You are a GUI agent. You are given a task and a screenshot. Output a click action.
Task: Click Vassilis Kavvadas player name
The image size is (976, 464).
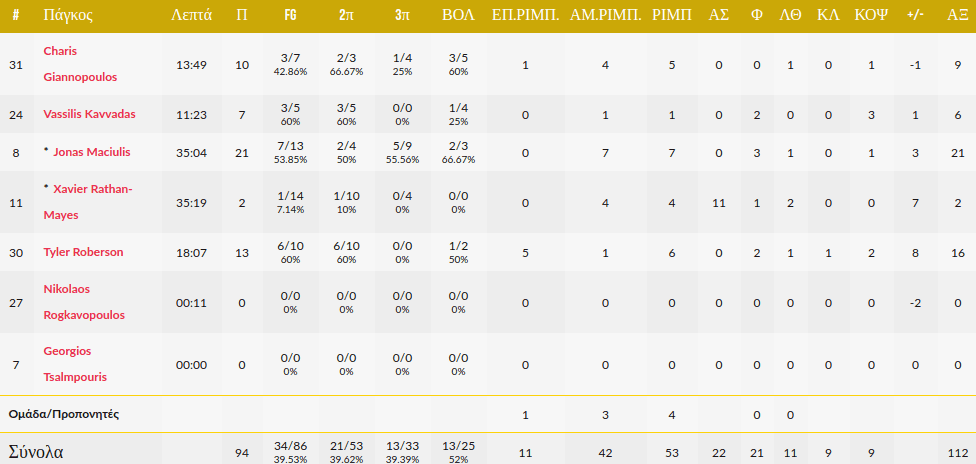click(89, 115)
